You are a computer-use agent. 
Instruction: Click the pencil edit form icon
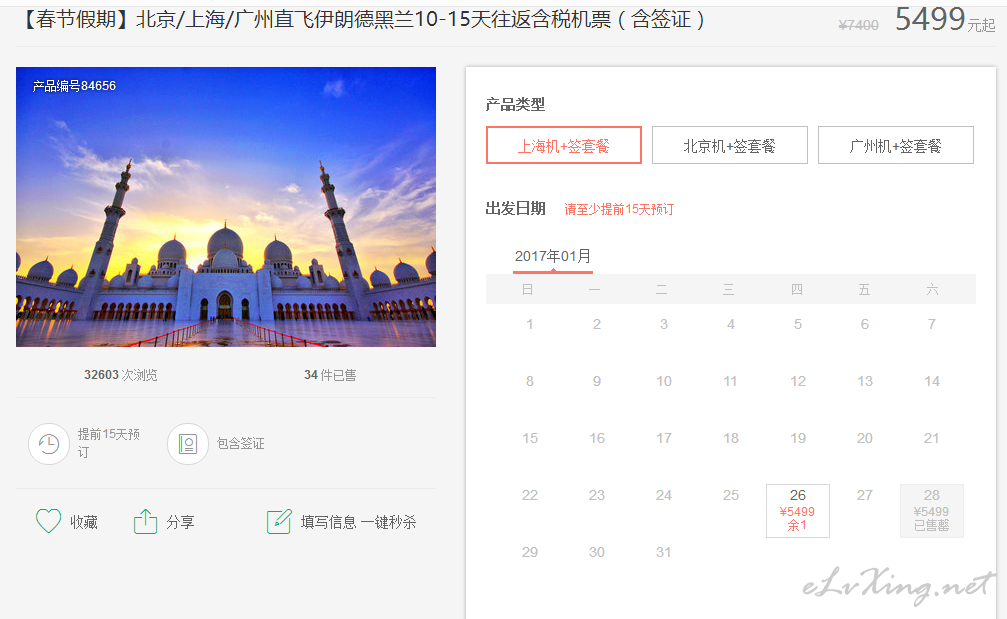[x=279, y=521]
